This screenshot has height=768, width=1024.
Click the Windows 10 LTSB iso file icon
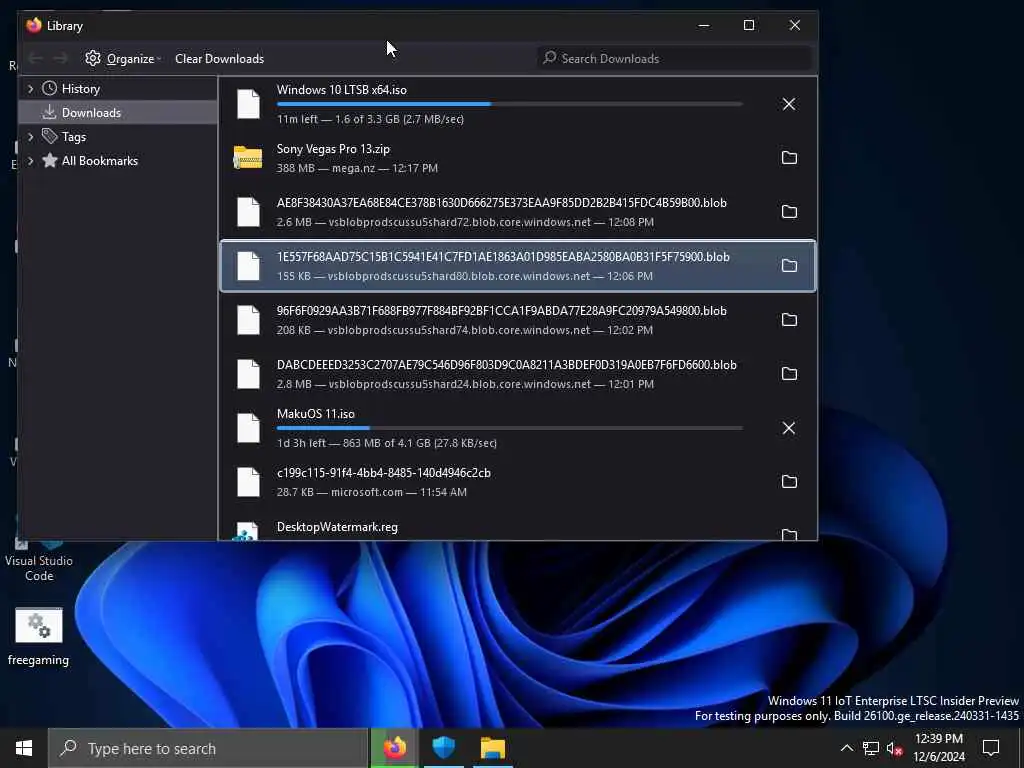tap(248, 104)
